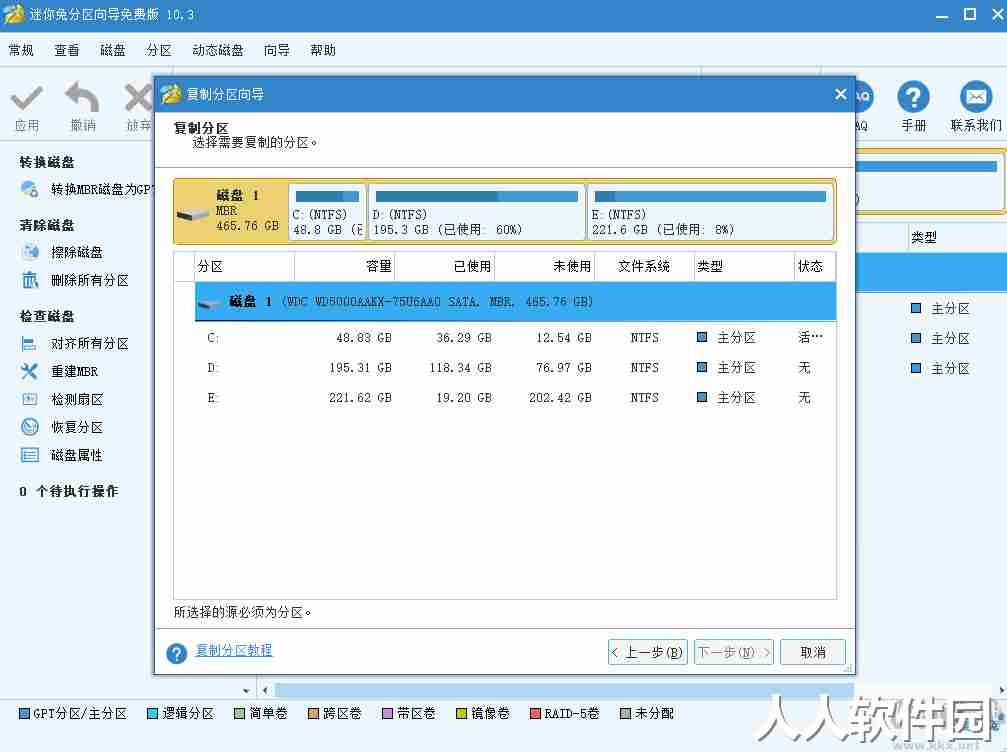Select E: (NTFS) 221.6 GB block in disk map
Screen dimensions: 1007x752
(710, 212)
